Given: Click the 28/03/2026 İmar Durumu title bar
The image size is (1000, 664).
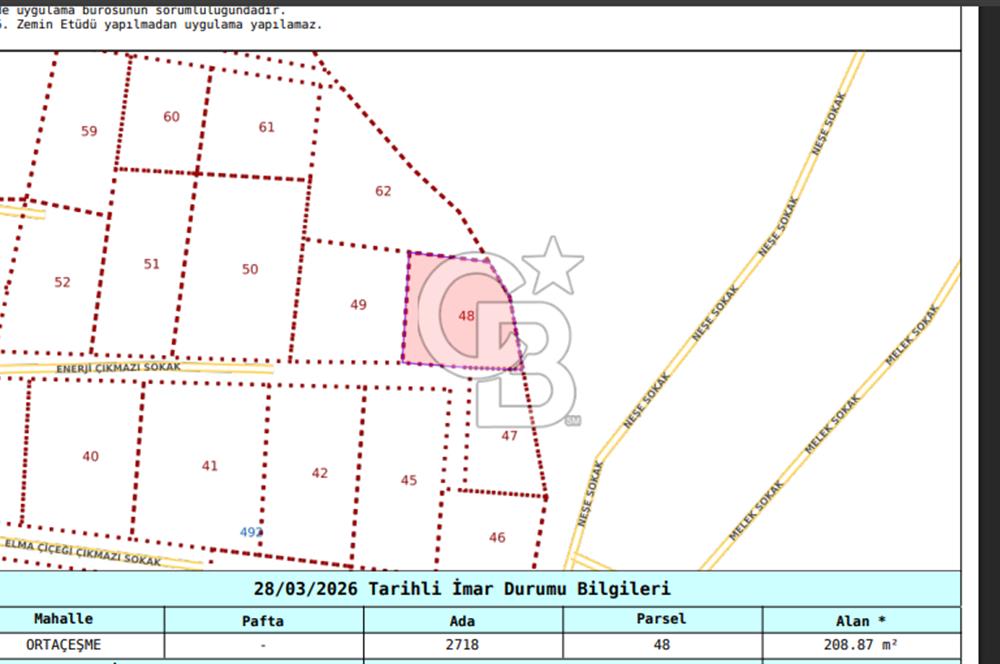Looking at the screenshot, I should pyautogui.click(x=465, y=590).
